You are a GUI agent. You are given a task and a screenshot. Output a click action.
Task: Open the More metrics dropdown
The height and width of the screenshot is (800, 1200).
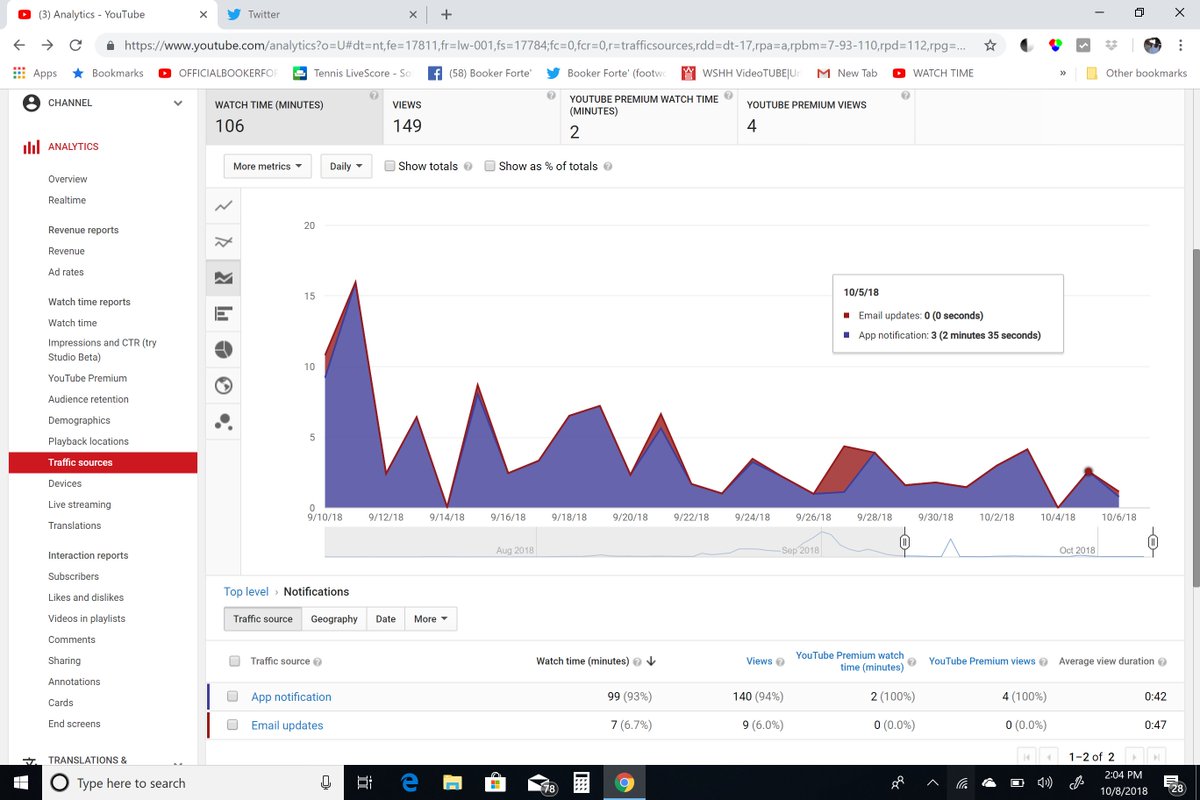point(267,167)
